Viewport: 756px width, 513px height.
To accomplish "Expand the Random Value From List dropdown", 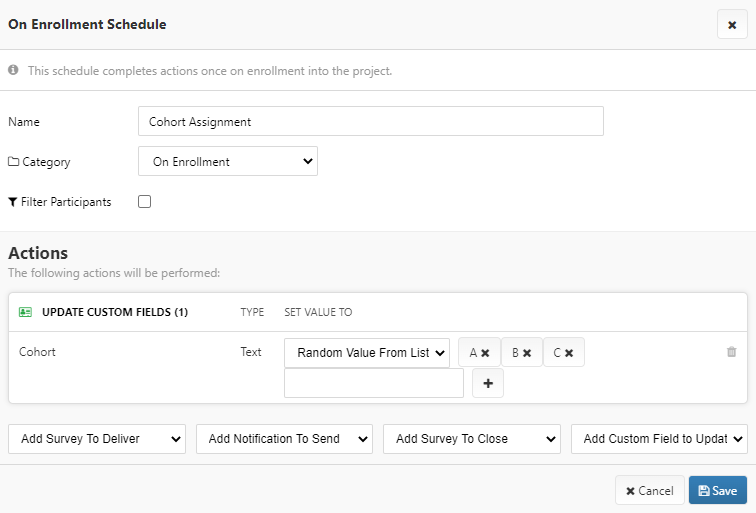I will click(367, 353).
